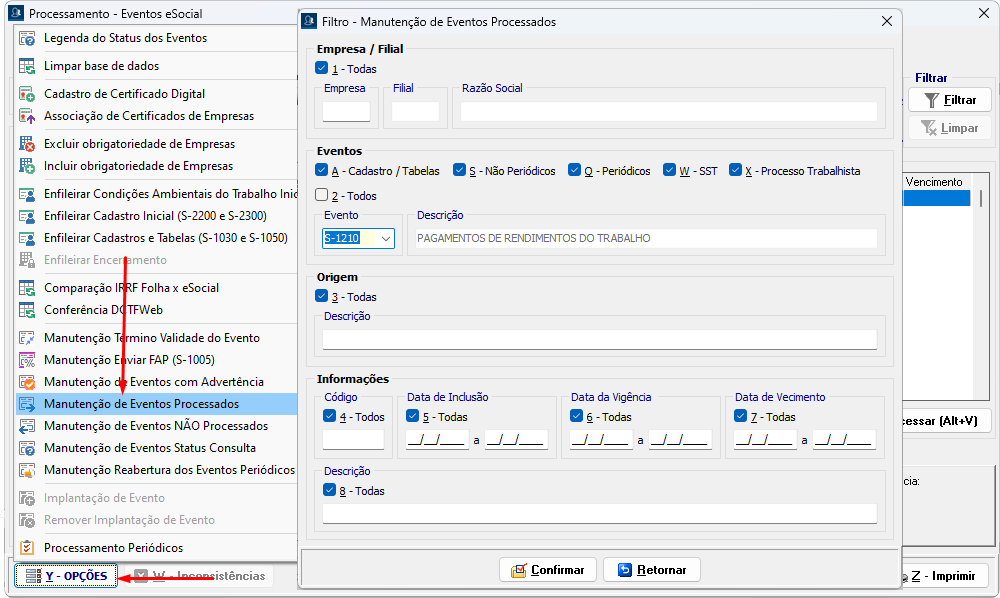Click the Limpar base de dados icon

(27, 66)
